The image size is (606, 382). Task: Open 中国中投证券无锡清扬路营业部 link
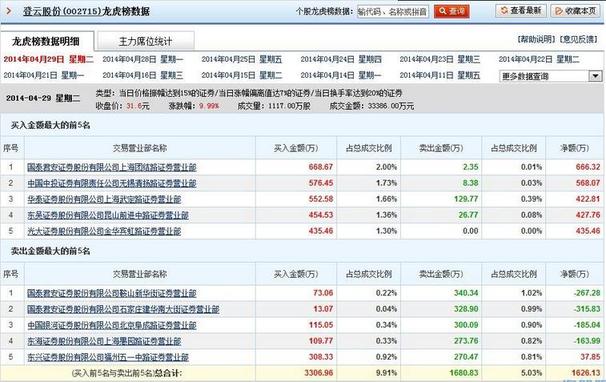[x=112, y=183]
